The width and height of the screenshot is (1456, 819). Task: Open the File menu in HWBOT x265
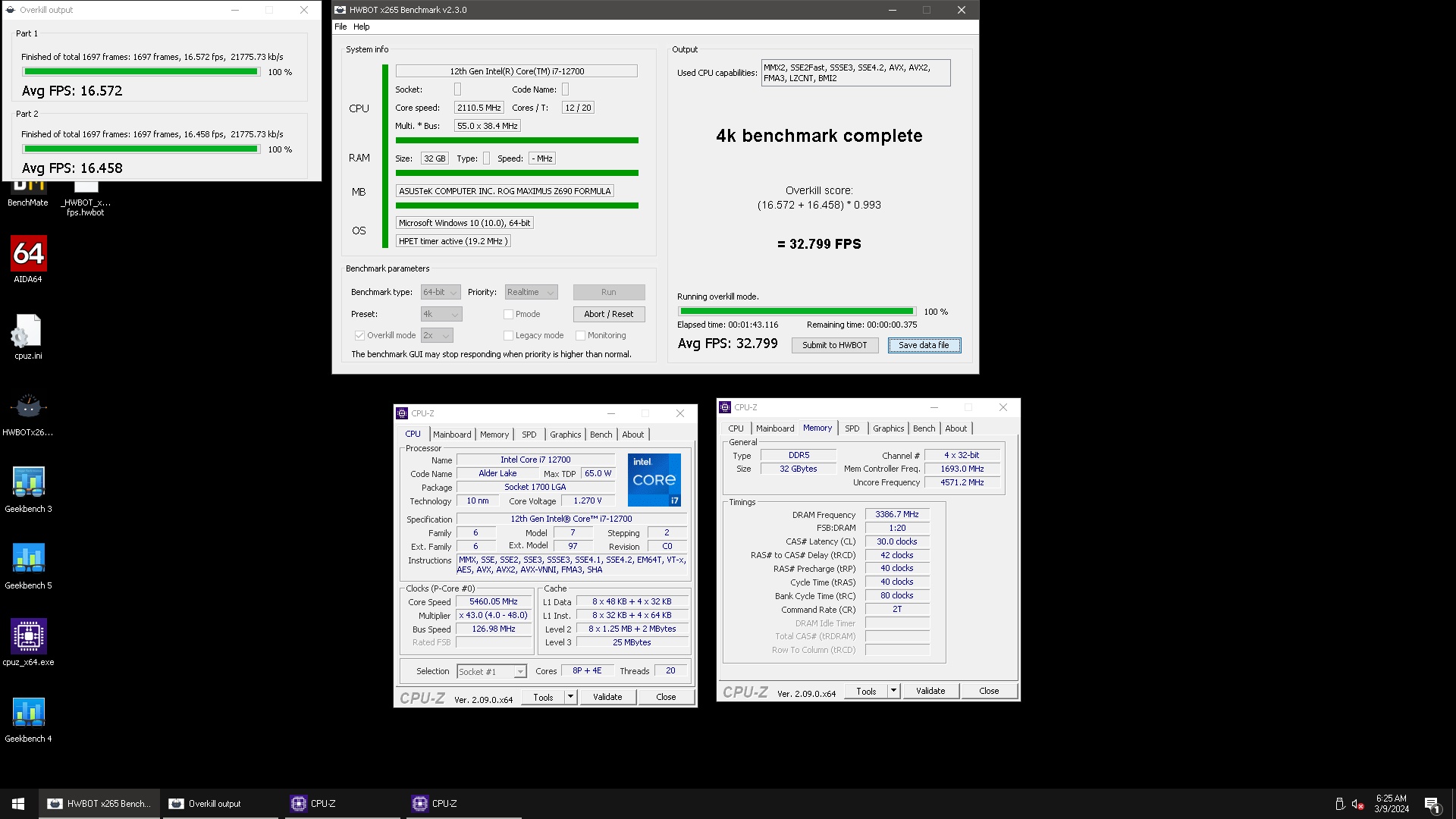(340, 27)
